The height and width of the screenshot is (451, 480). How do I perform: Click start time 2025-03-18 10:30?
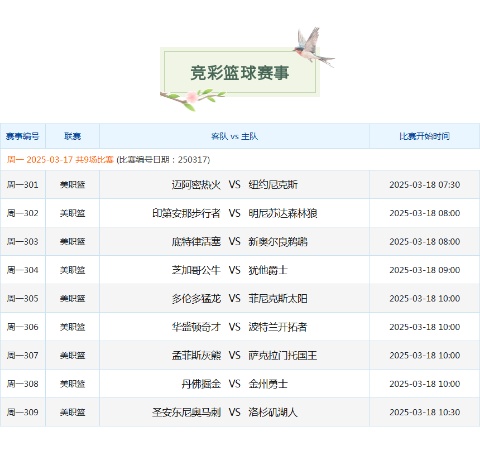[x=425, y=412]
